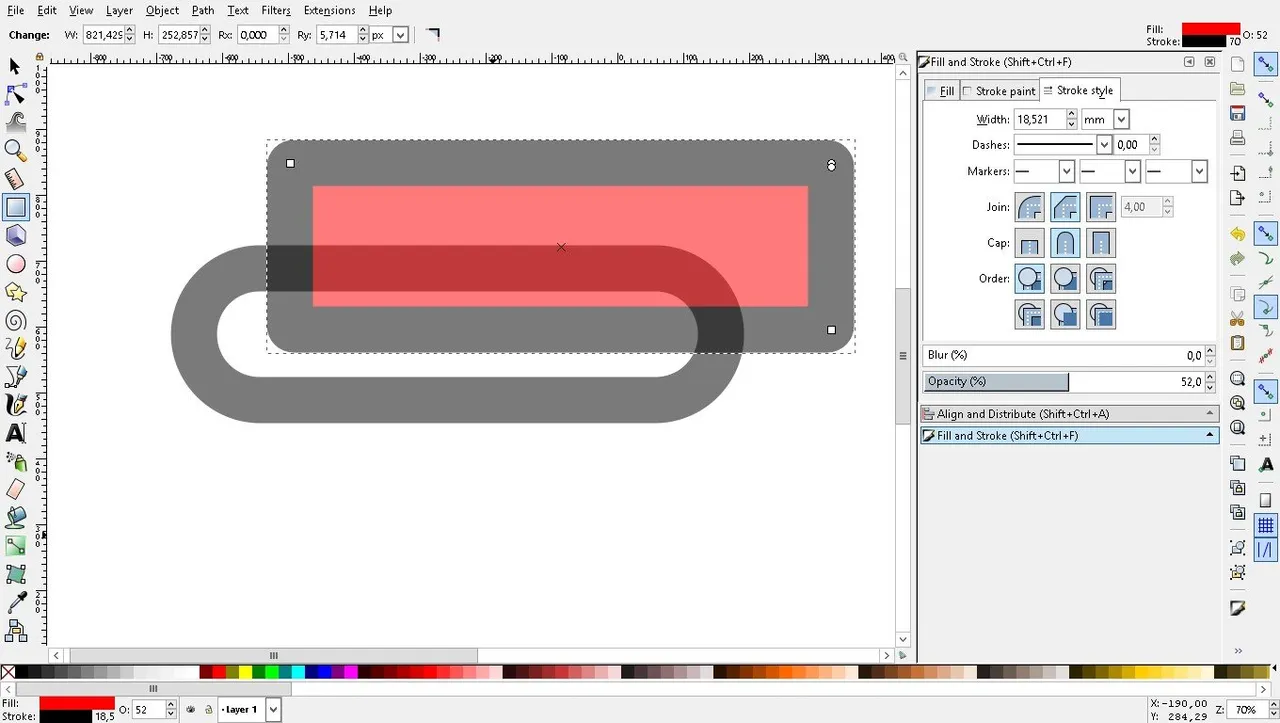Select bevel join style
Image resolution: width=1280 pixels, height=723 pixels.
pos(1065,207)
